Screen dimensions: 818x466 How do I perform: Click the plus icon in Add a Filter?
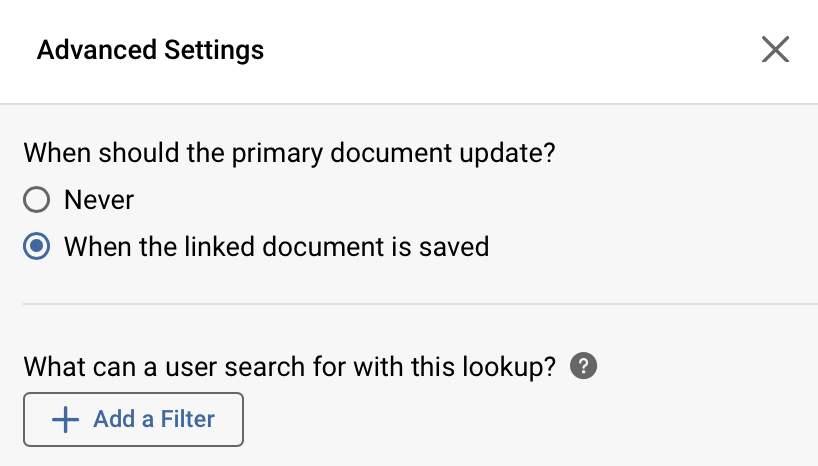pos(65,419)
